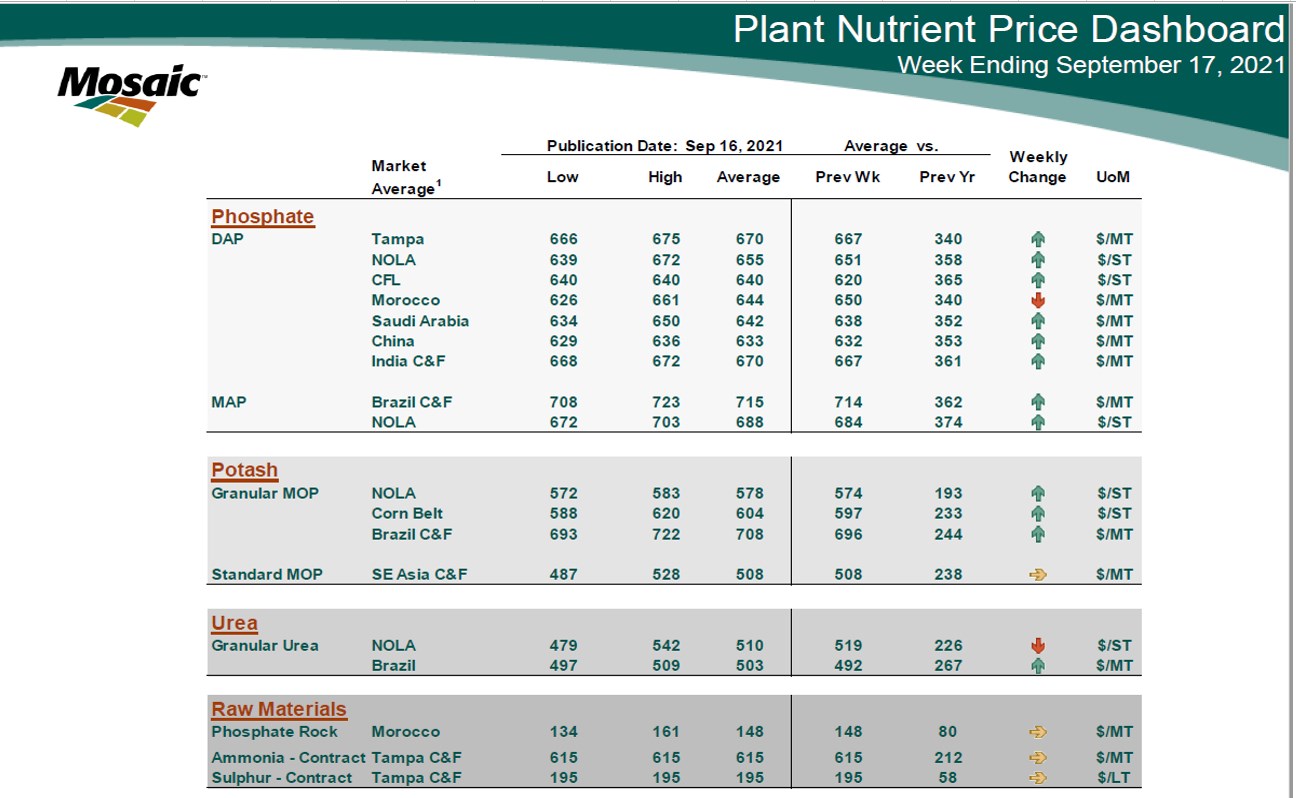The height and width of the screenshot is (798, 1296).
Task: Select the up arrow in the DAP NOLA row
Action: pyautogui.click(x=1038, y=260)
